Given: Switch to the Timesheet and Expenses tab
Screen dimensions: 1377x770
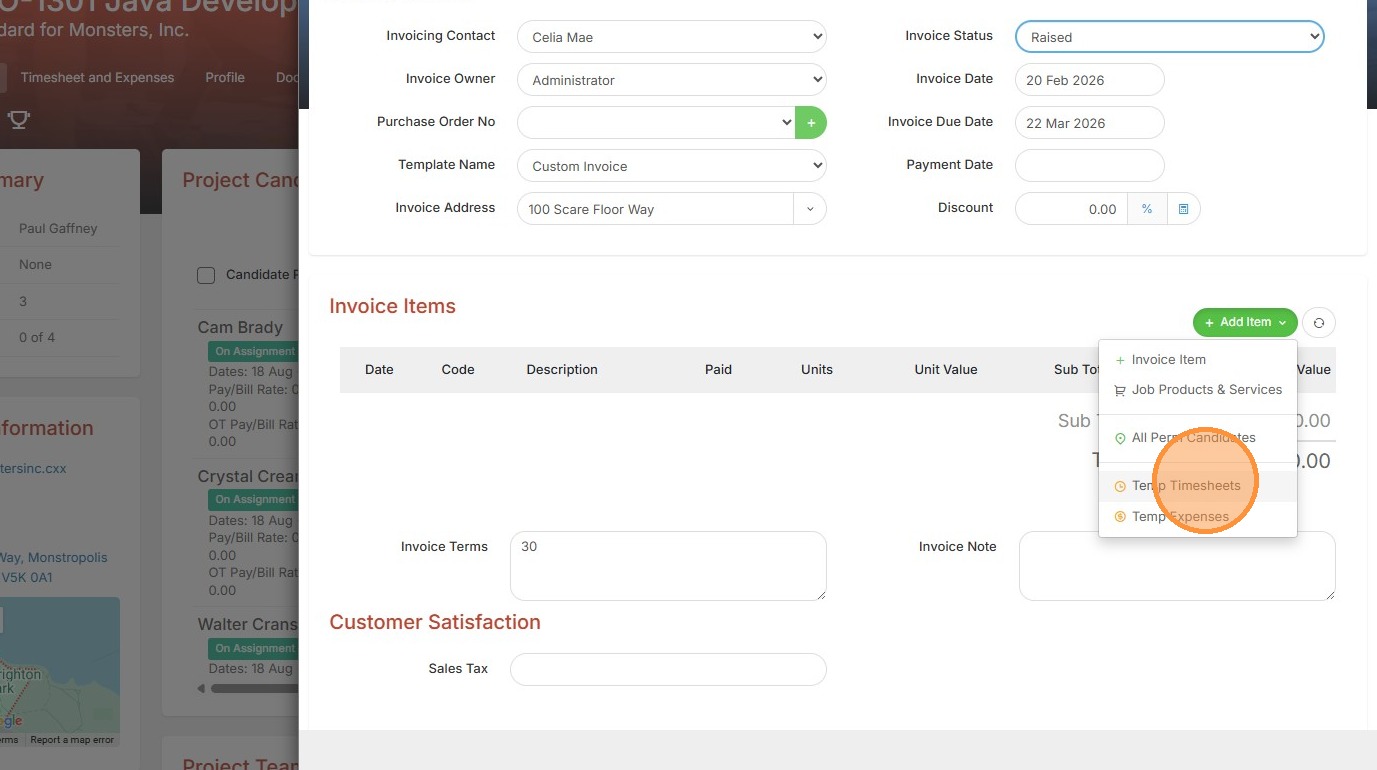Looking at the screenshot, I should pos(97,78).
